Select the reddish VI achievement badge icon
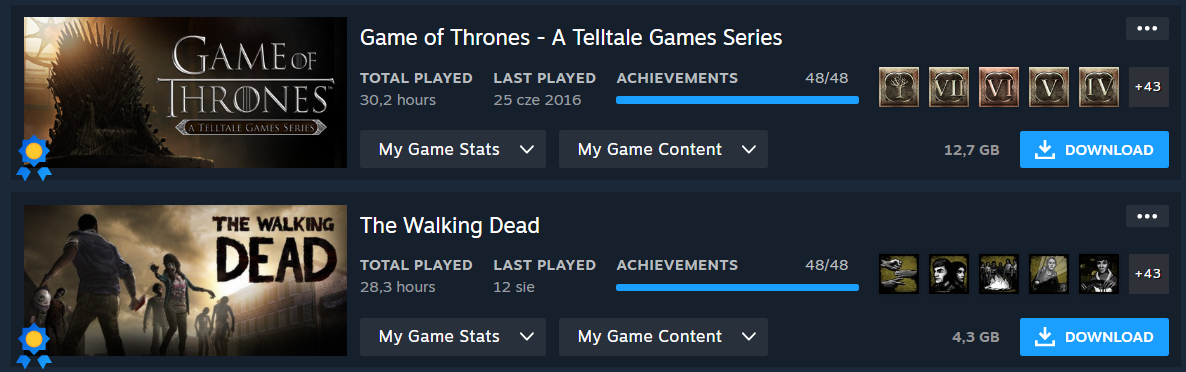The height and width of the screenshot is (372, 1186). (x=998, y=87)
